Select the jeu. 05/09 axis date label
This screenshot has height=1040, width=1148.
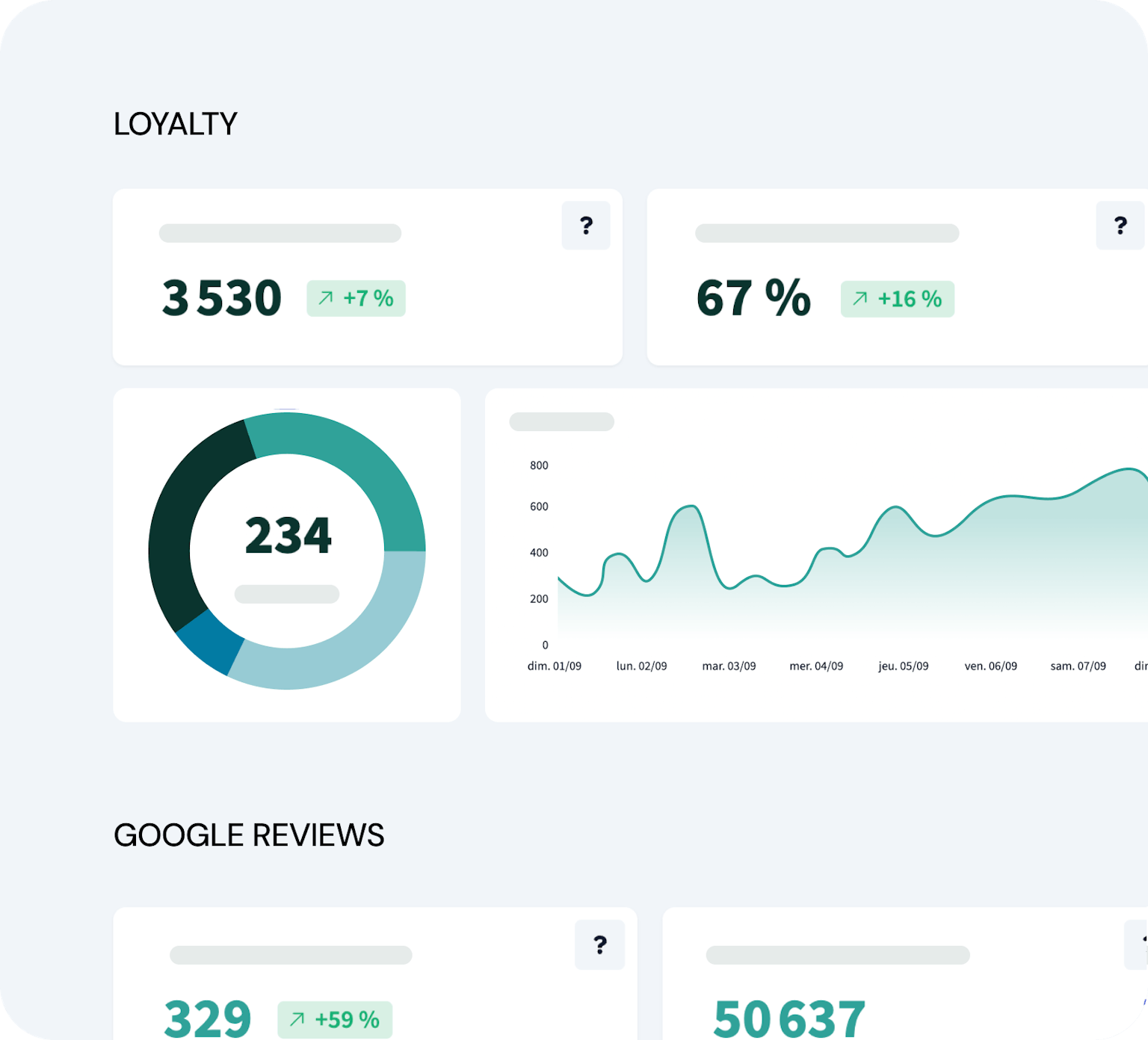[x=903, y=666]
